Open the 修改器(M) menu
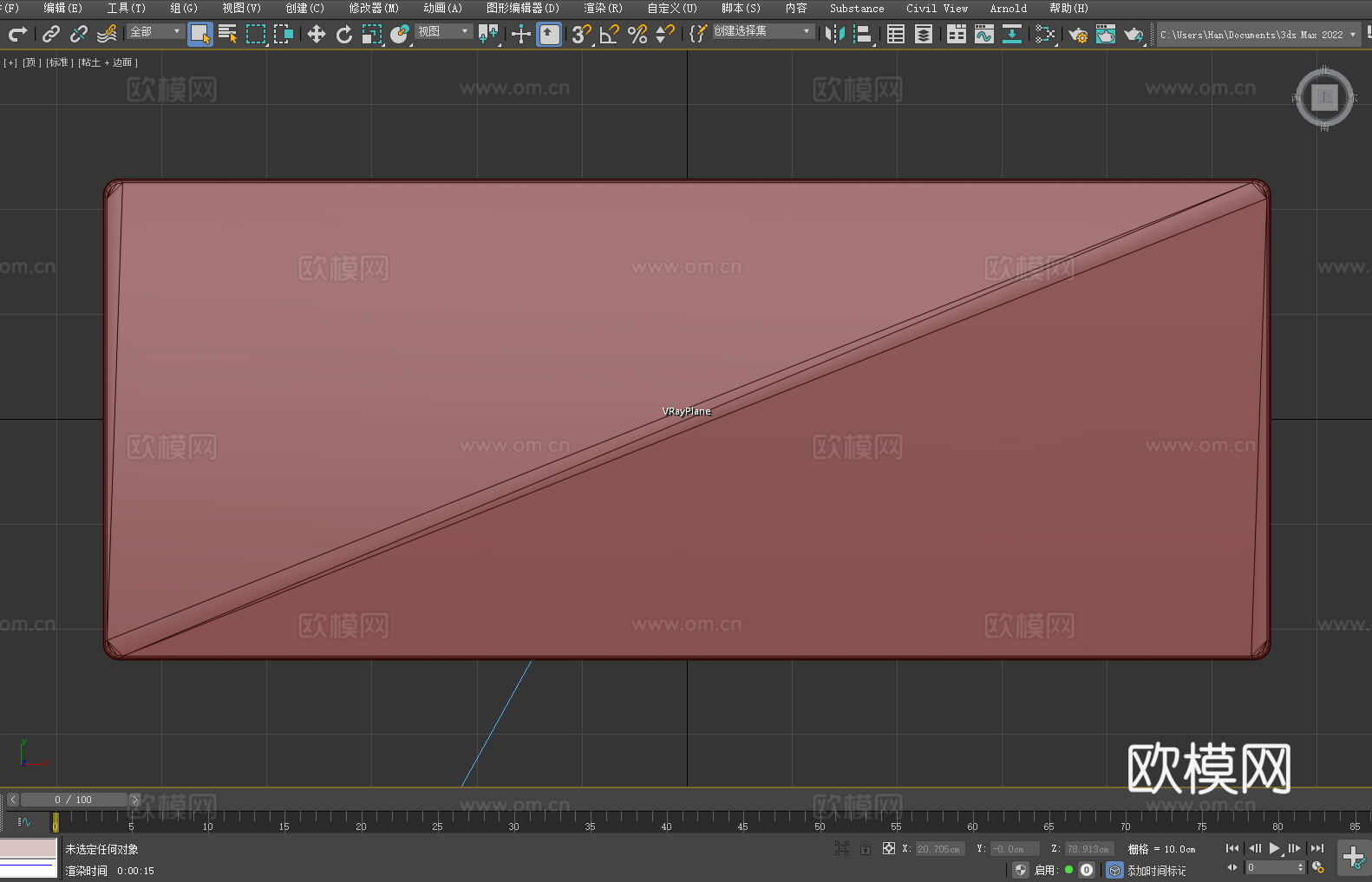The width and height of the screenshot is (1372, 882). 374,8
